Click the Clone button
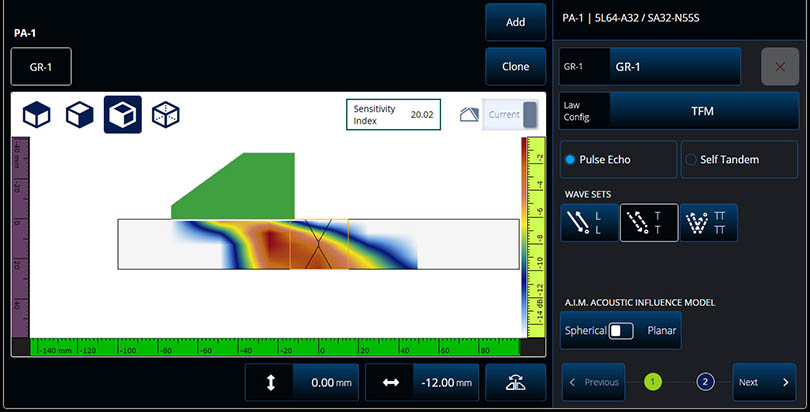 pyautogui.click(x=516, y=66)
